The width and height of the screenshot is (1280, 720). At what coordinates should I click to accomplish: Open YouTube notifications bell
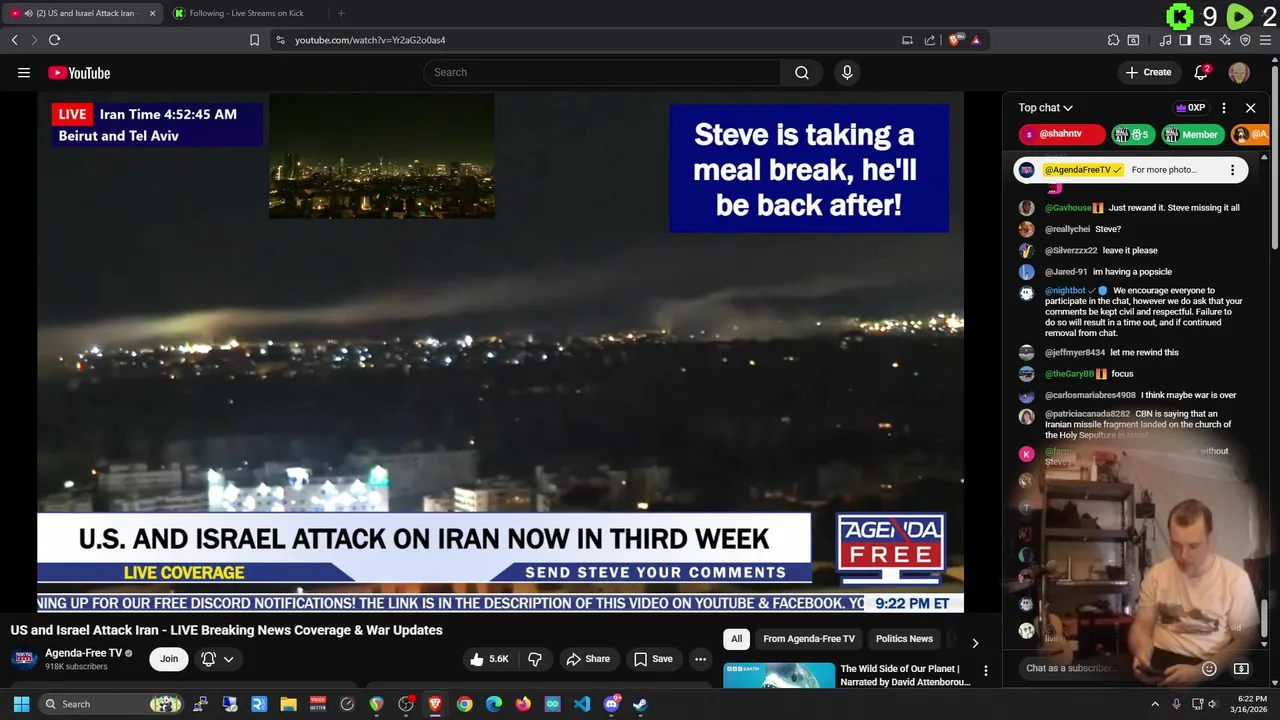tap(1202, 72)
